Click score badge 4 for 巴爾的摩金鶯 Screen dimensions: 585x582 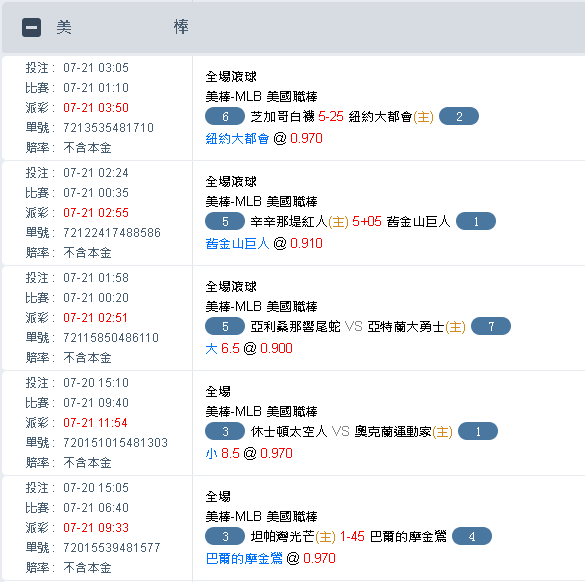[x=472, y=536]
